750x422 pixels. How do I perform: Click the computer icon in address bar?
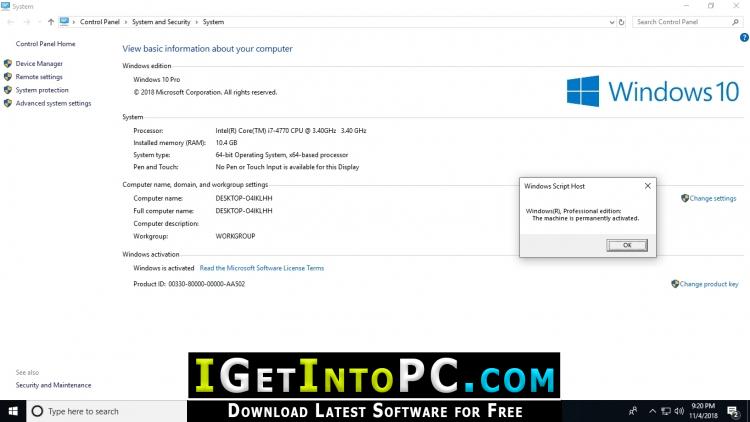coord(64,22)
